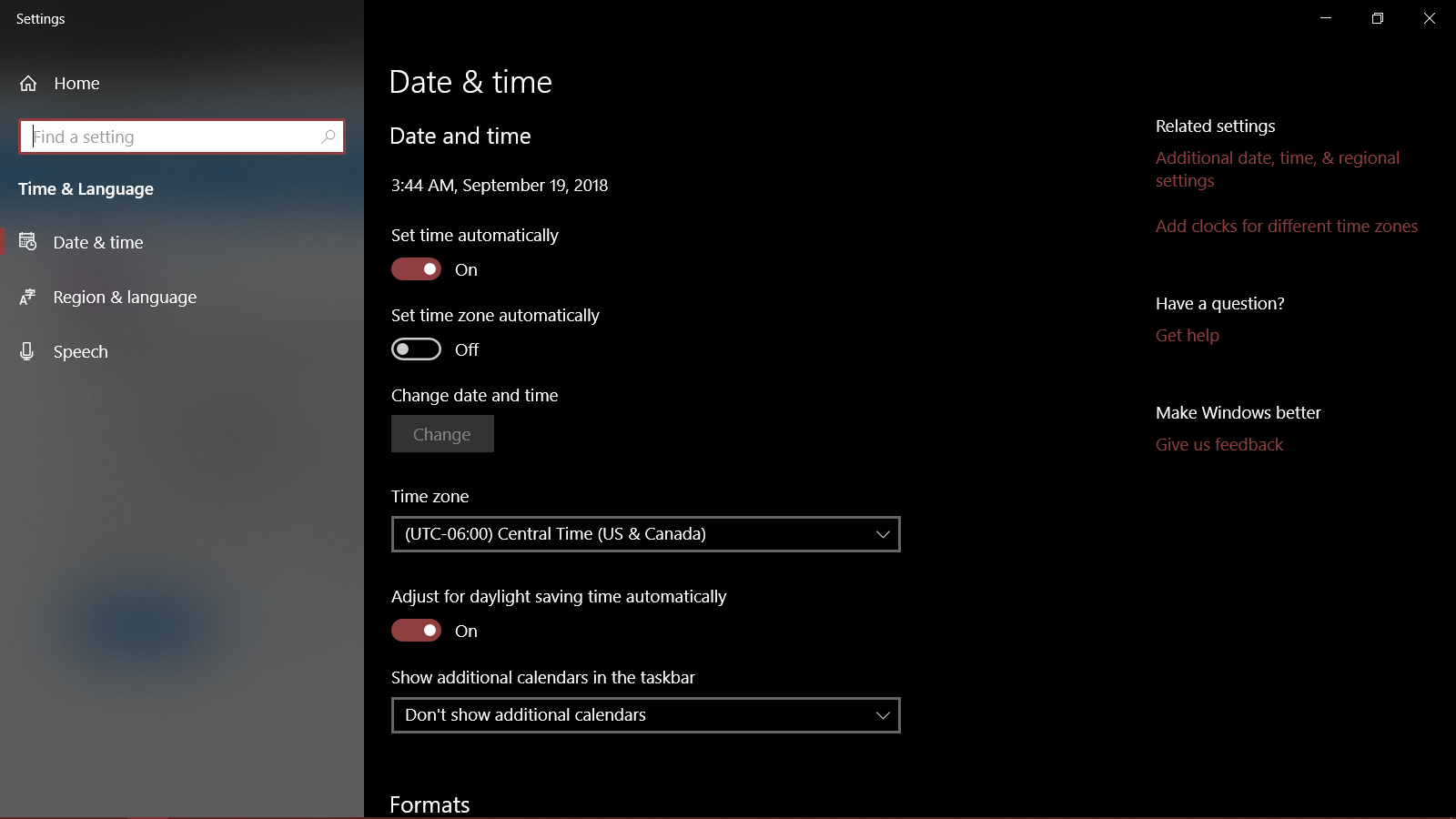This screenshot has width=1456, height=819.
Task: Click the Formats section heading
Action: coord(430,804)
